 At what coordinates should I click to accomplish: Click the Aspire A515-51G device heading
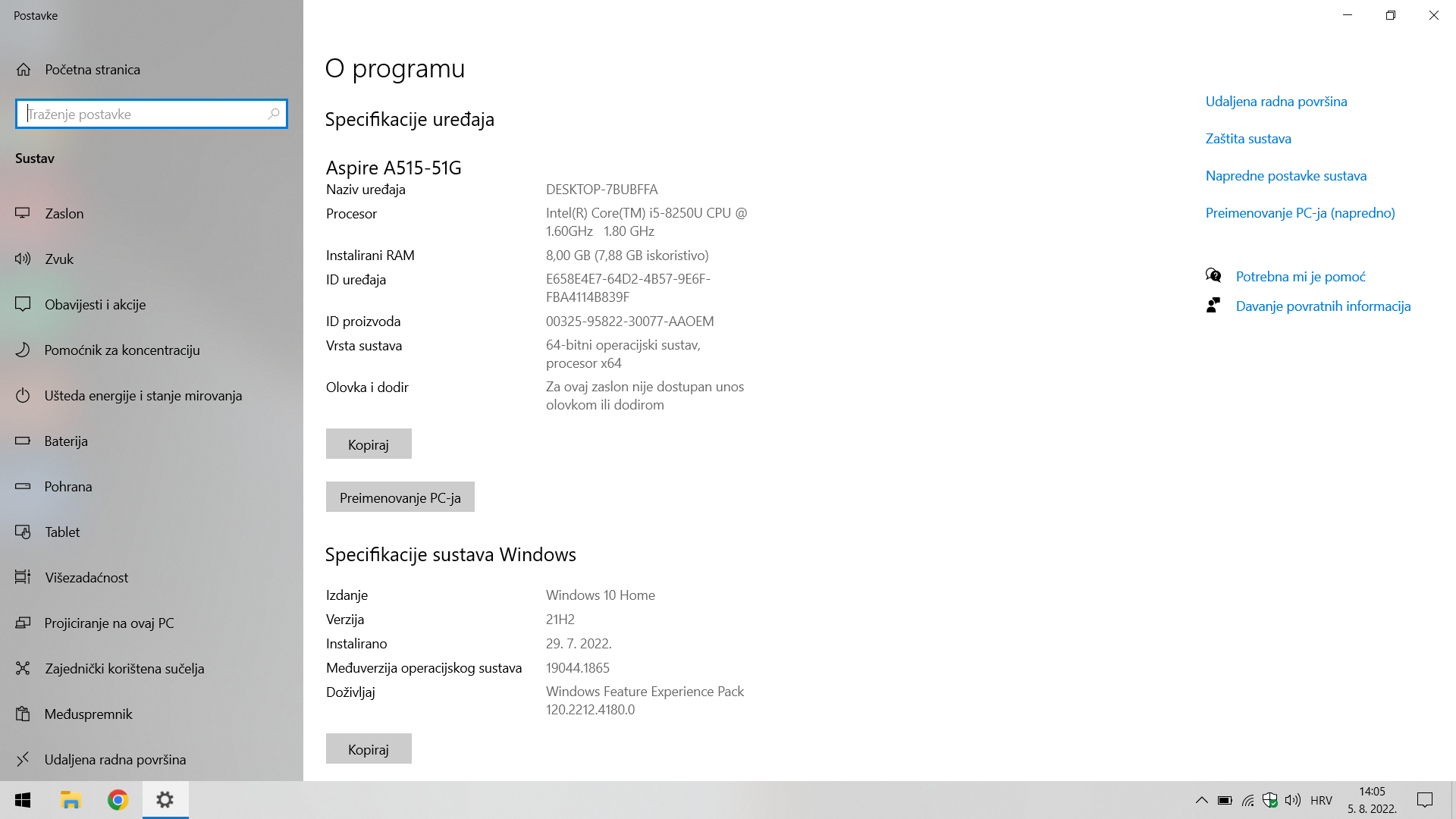[x=394, y=168]
